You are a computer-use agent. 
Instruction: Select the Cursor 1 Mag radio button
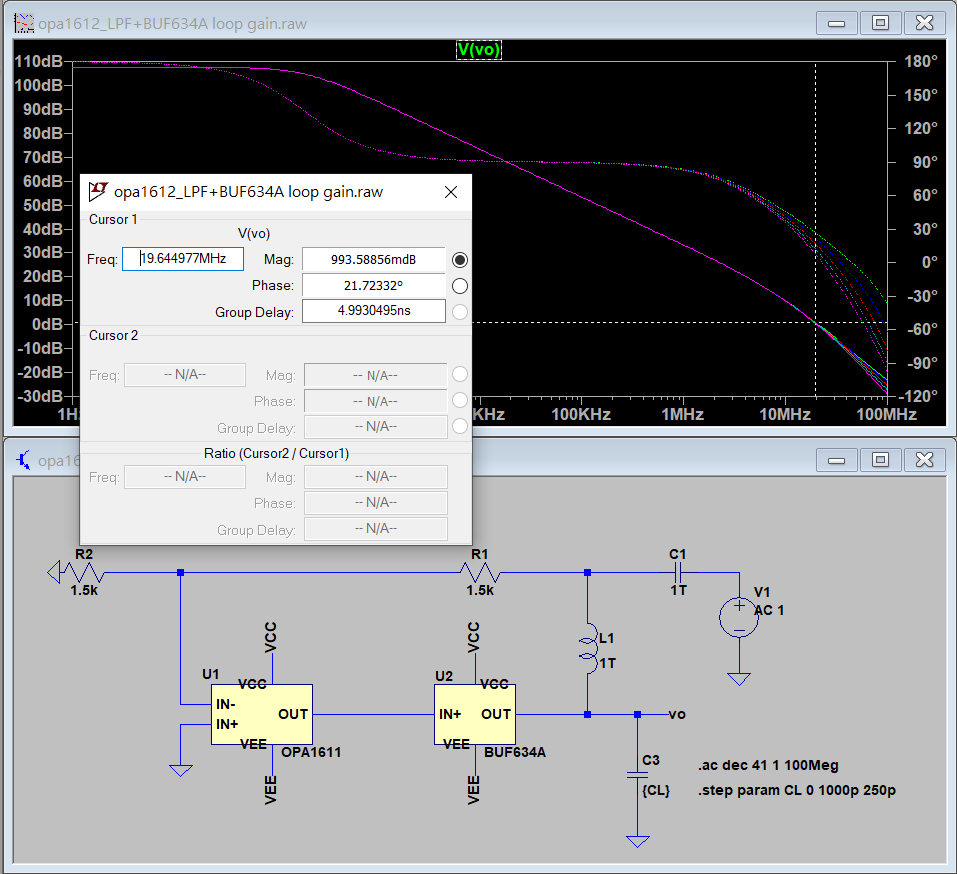pyautogui.click(x=460, y=260)
